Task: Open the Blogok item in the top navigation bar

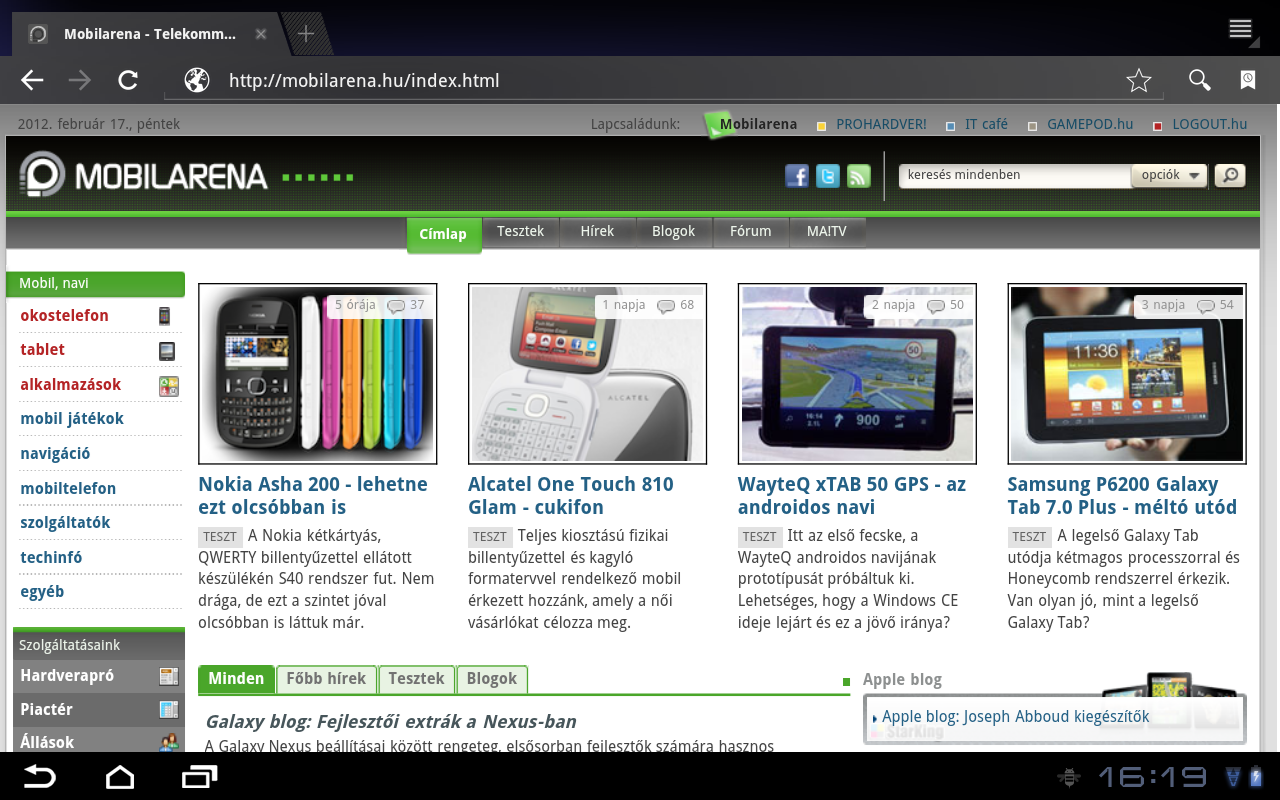Action: [x=673, y=231]
